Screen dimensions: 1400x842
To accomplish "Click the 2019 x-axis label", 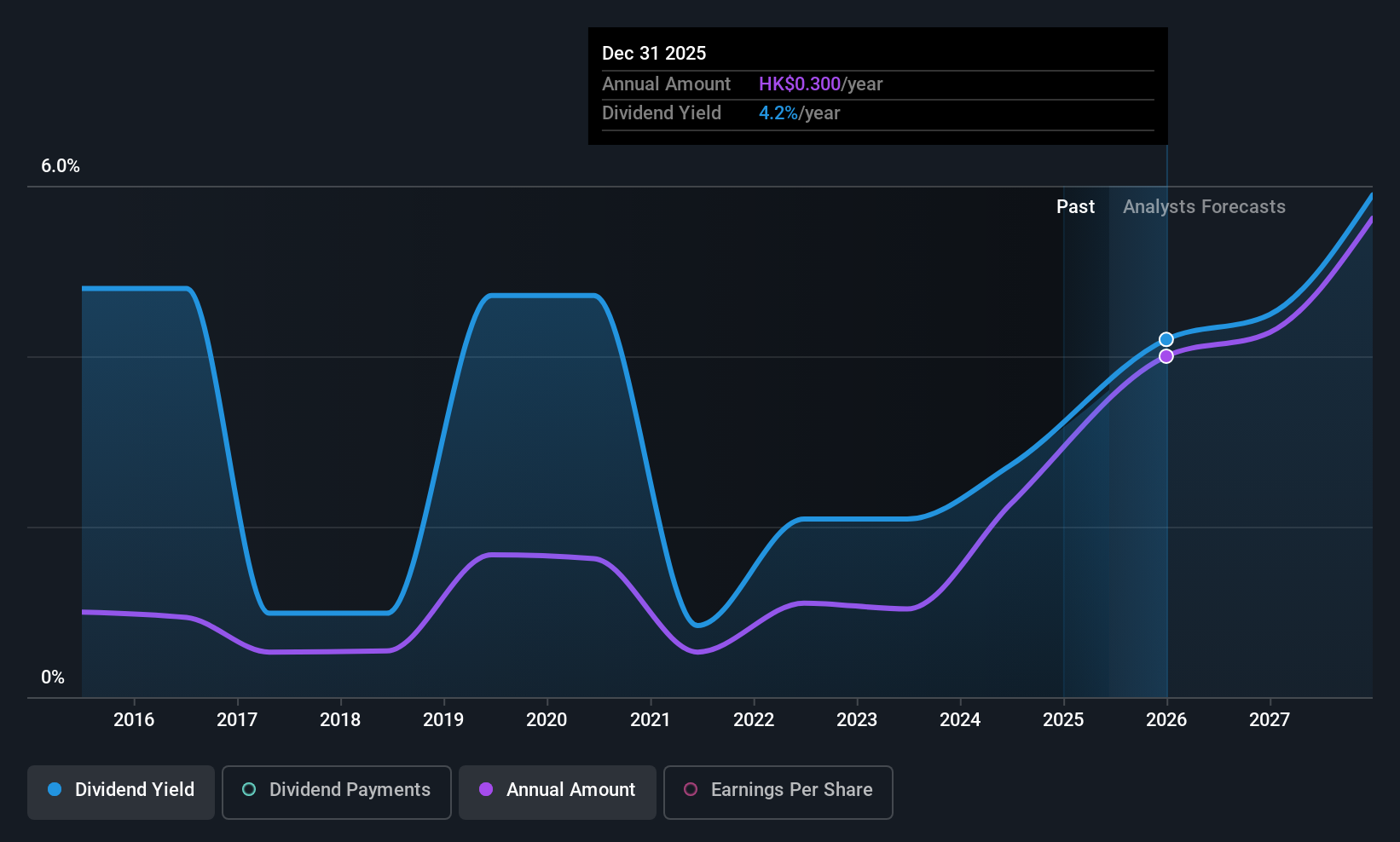I will click(x=443, y=720).
